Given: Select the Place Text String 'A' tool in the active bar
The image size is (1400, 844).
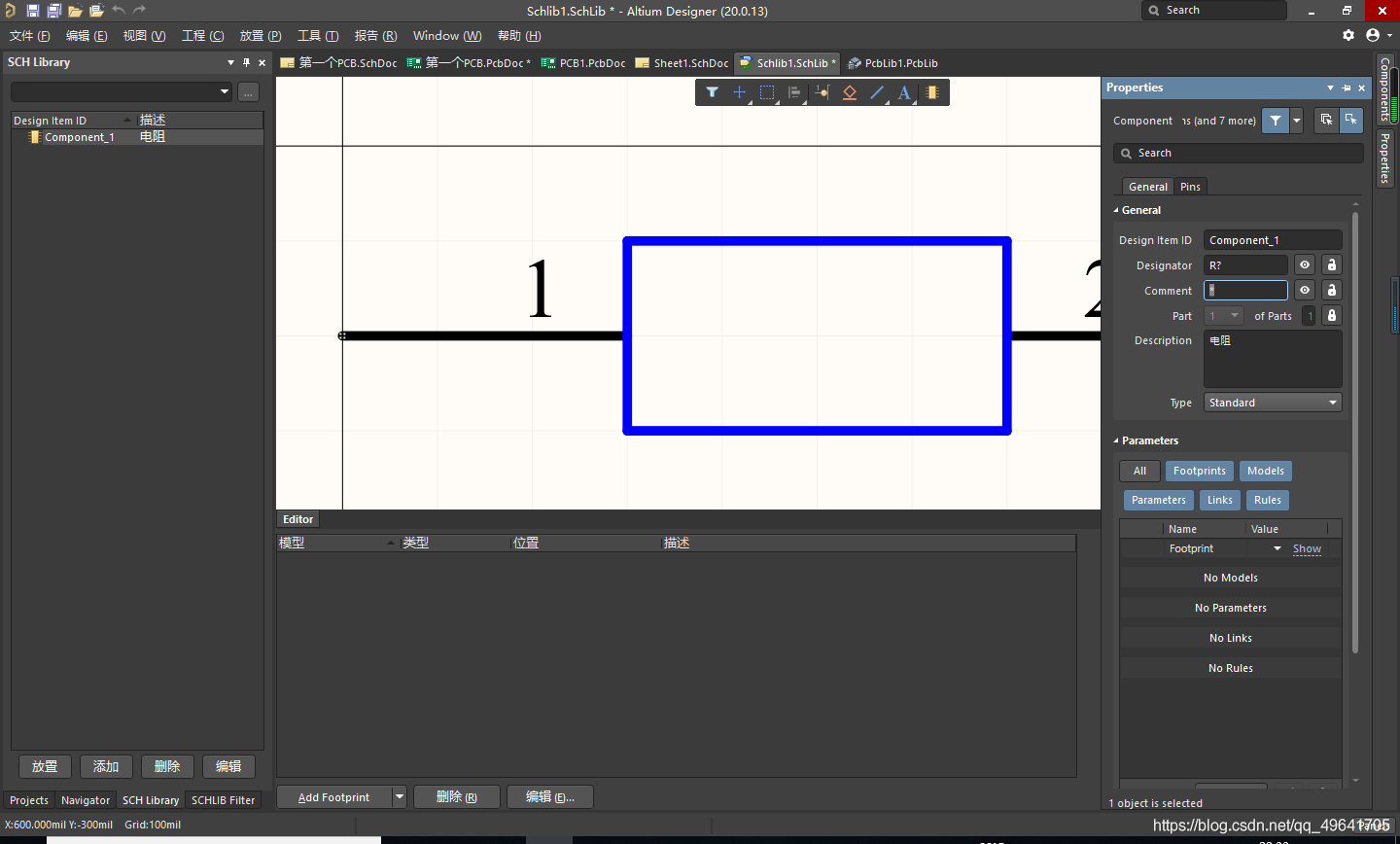Looking at the screenshot, I should tap(904, 92).
